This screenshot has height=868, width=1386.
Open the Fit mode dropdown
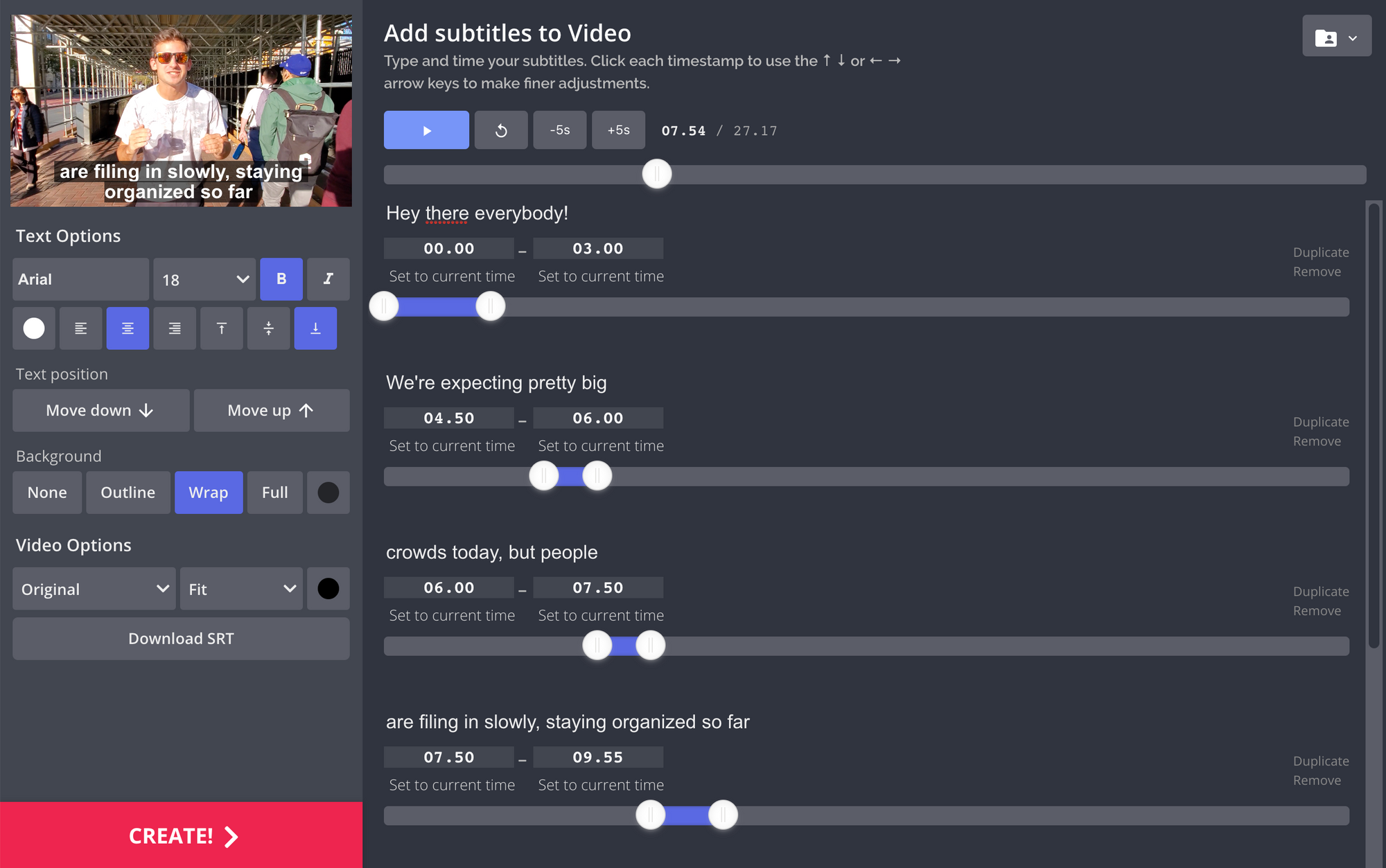pyautogui.click(x=241, y=589)
